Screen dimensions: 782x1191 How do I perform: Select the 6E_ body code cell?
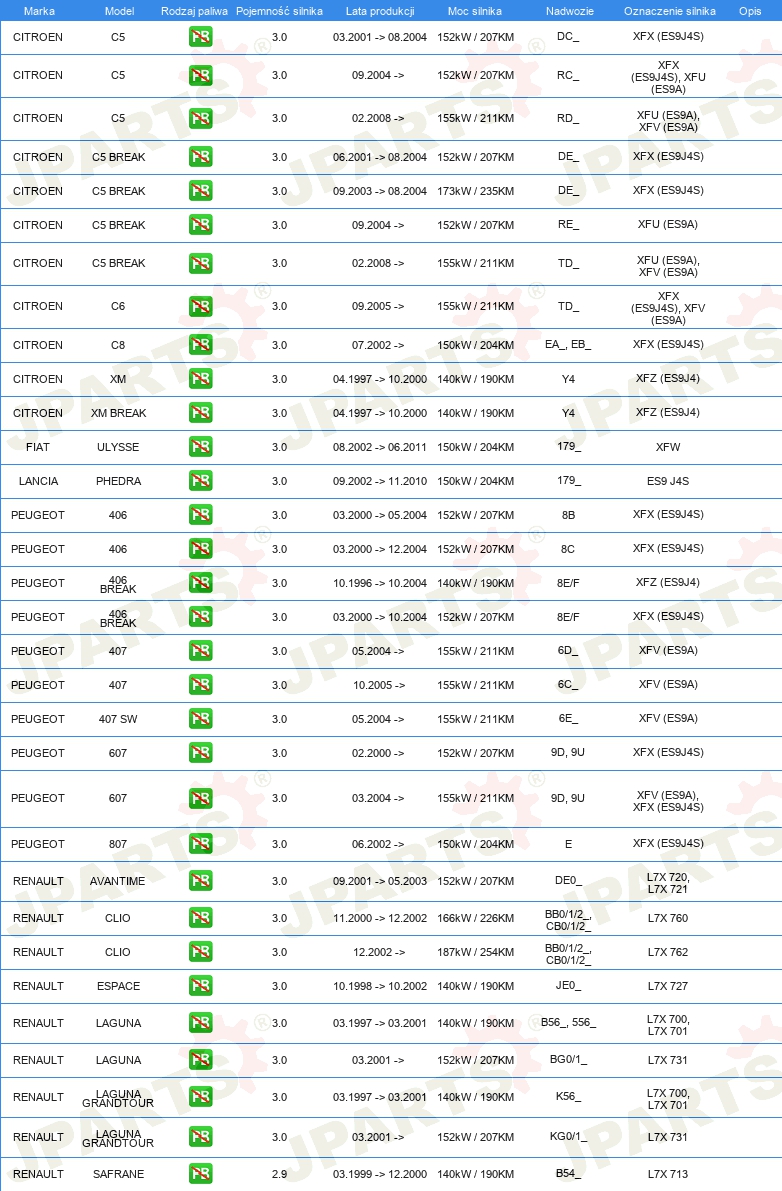(568, 718)
